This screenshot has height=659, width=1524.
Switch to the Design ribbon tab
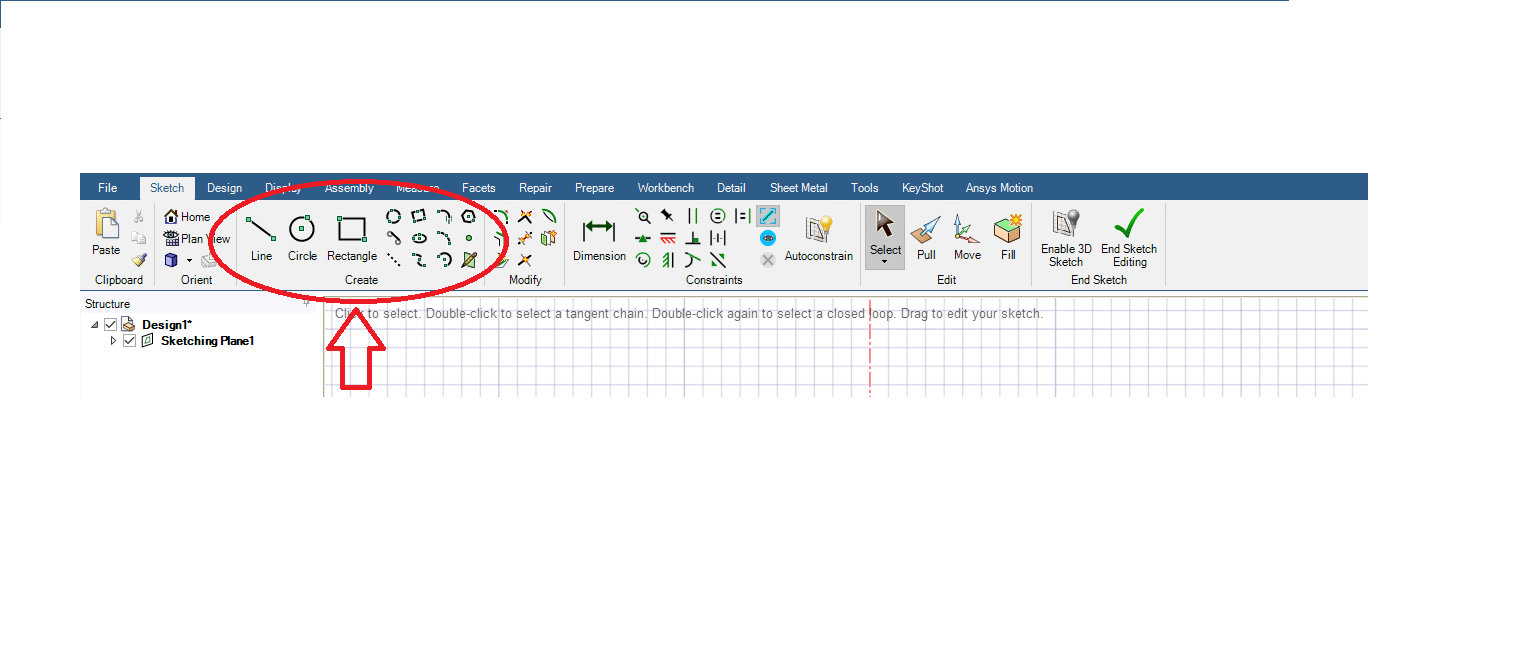pyautogui.click(x=224, y=188)
